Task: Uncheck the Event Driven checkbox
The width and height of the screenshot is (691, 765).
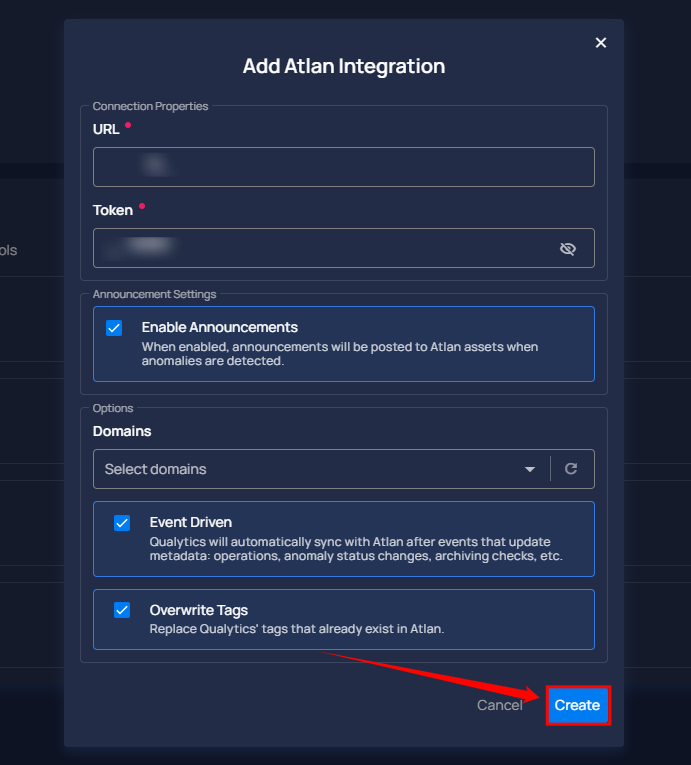Action: tap(122, 523)
